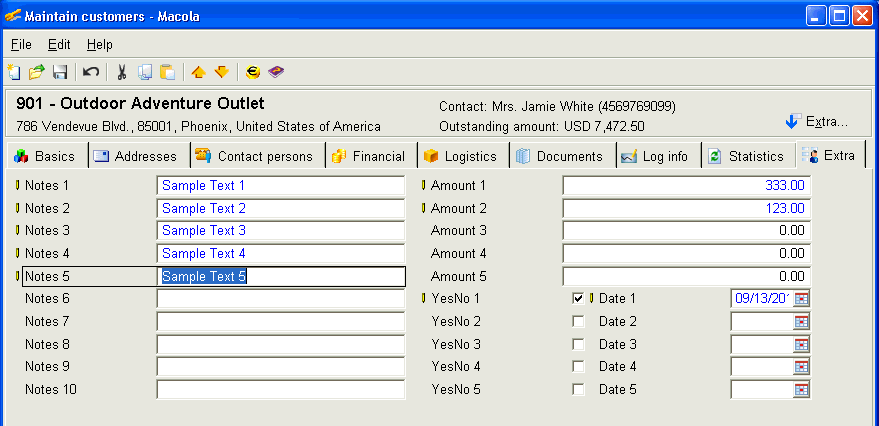Click the Save floppy disk icon
This screenshot has height=426, width=879.
coord(60,72)
